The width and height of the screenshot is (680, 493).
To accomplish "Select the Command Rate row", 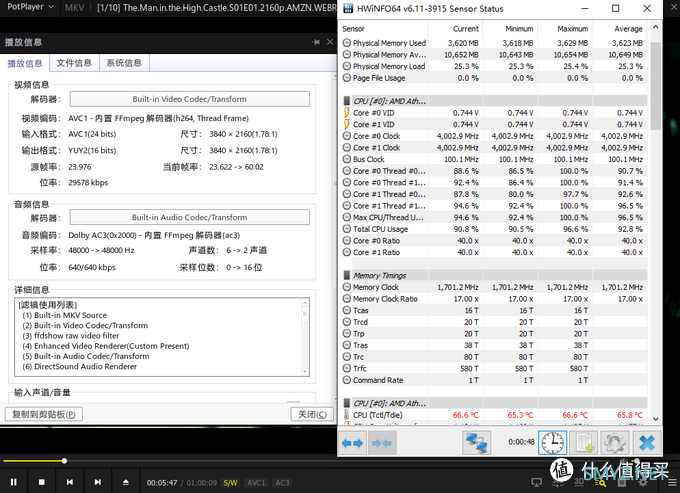I will [494, 380].
